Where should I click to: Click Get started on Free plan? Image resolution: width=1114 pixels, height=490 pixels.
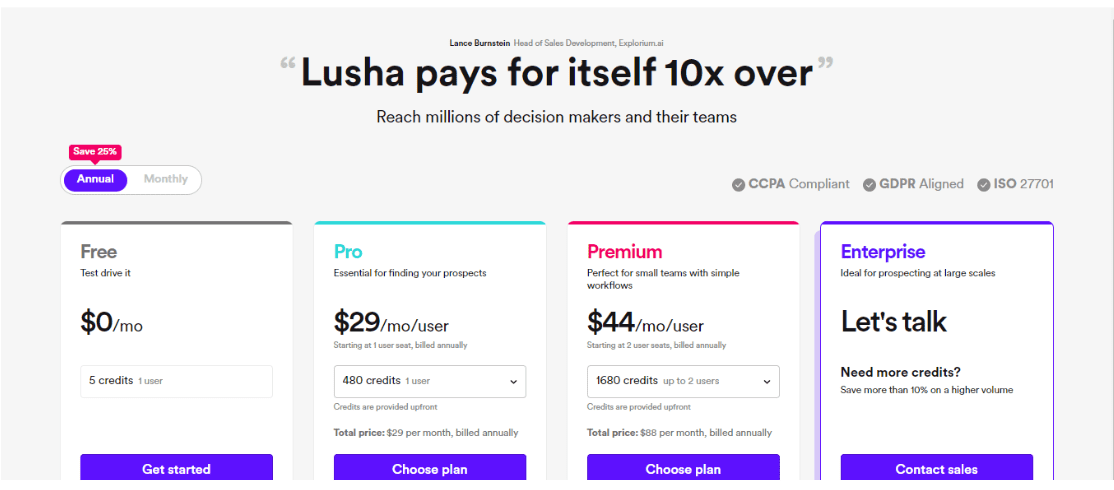176,468
